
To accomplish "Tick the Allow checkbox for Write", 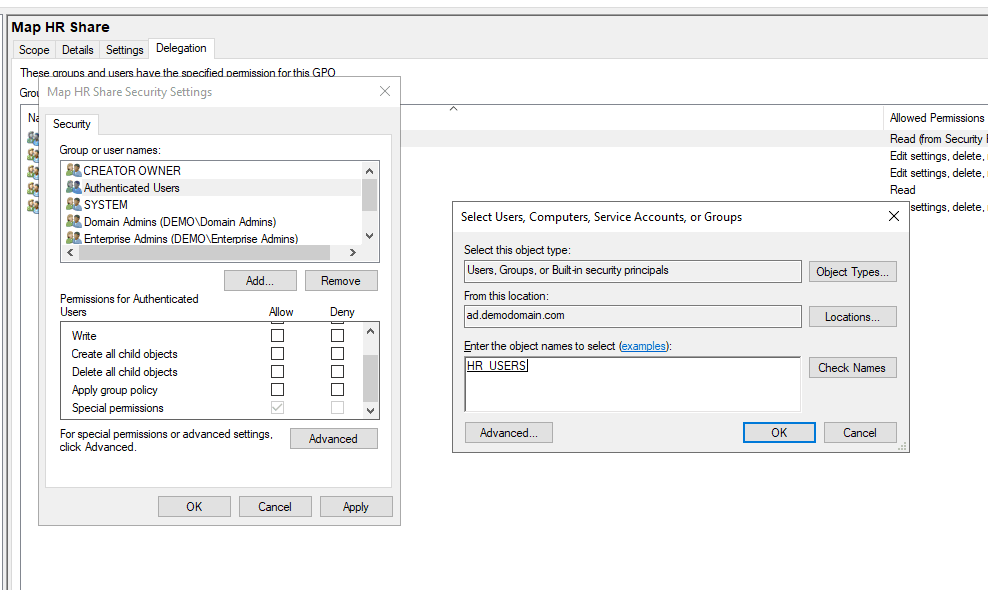I will (x=277, y=336).
